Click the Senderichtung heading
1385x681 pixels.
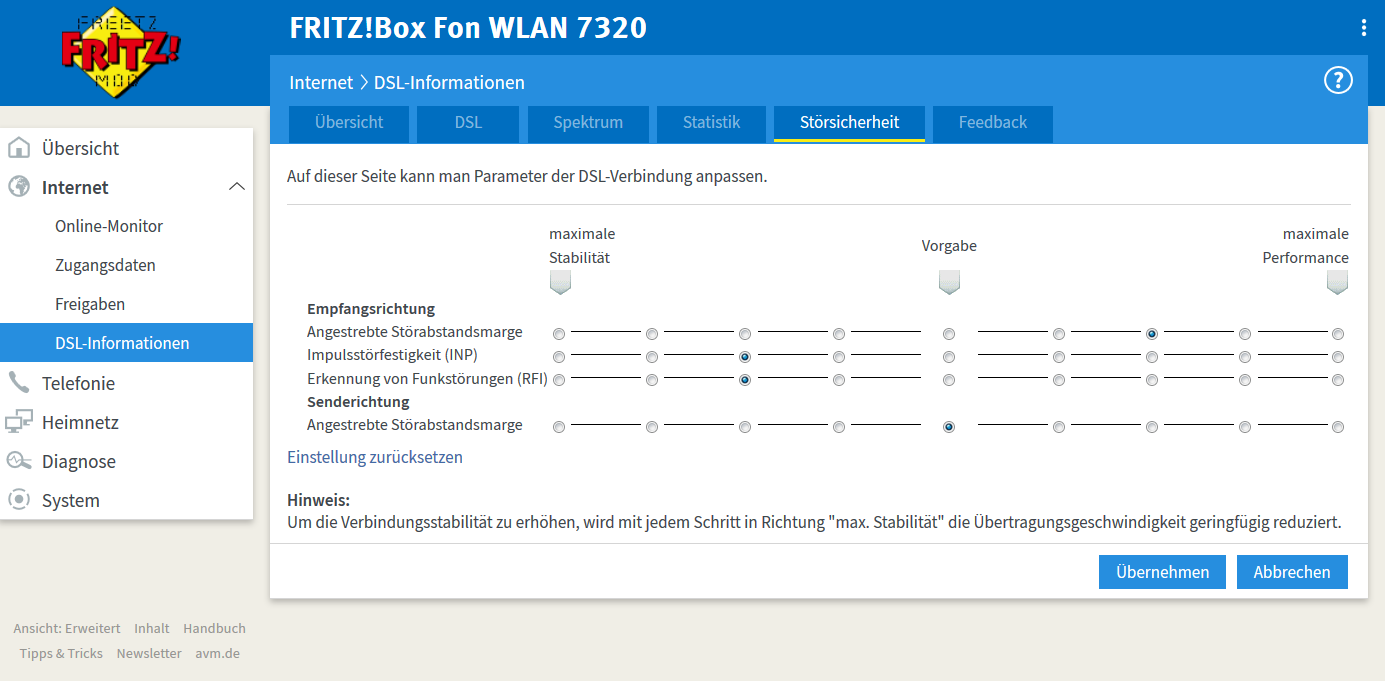[x=358, y=402]
